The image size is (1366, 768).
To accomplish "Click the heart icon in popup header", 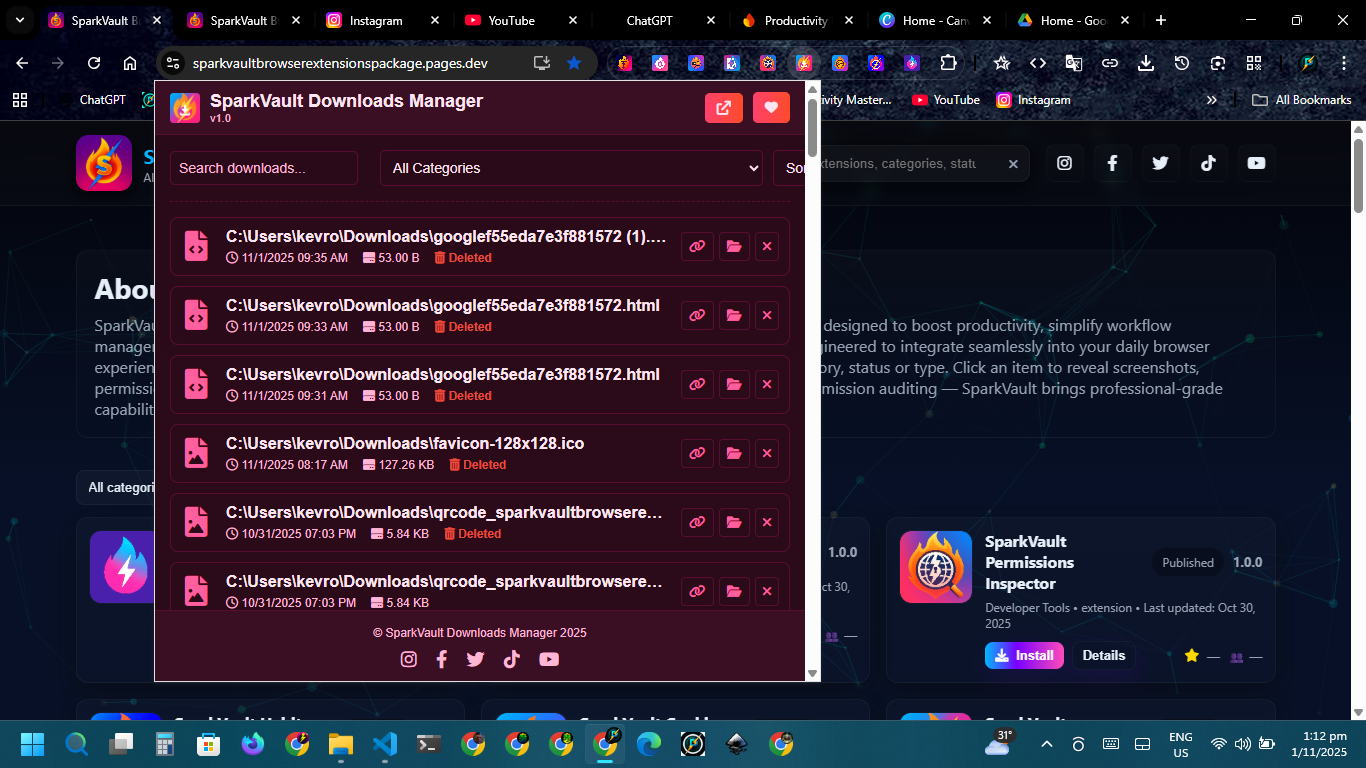I will [771, 108].
